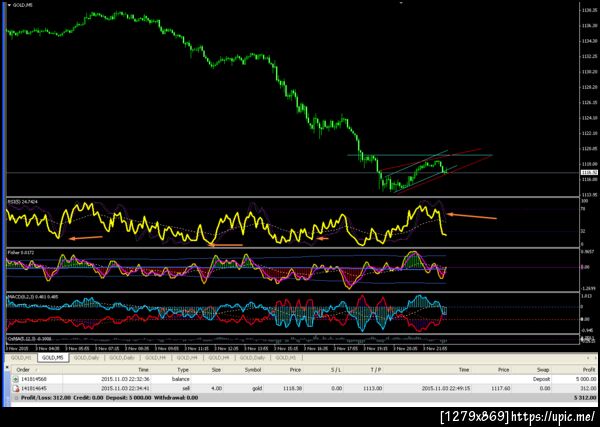Click the OsMA indicator label

(30, 339)
